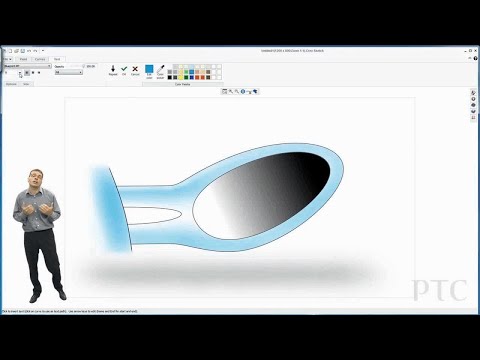This screenshot has width=480, height=360.
Task: Click the blue round view toolbar icon
Action: coord(243,91)
